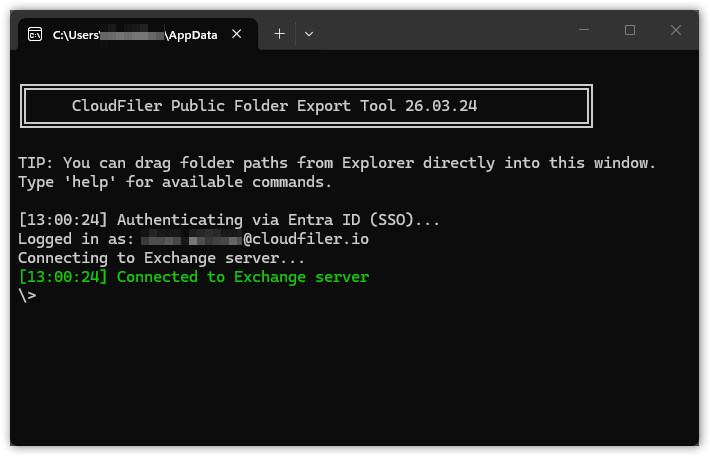
Task: Click the \> command prompt line
Action: 28,296
